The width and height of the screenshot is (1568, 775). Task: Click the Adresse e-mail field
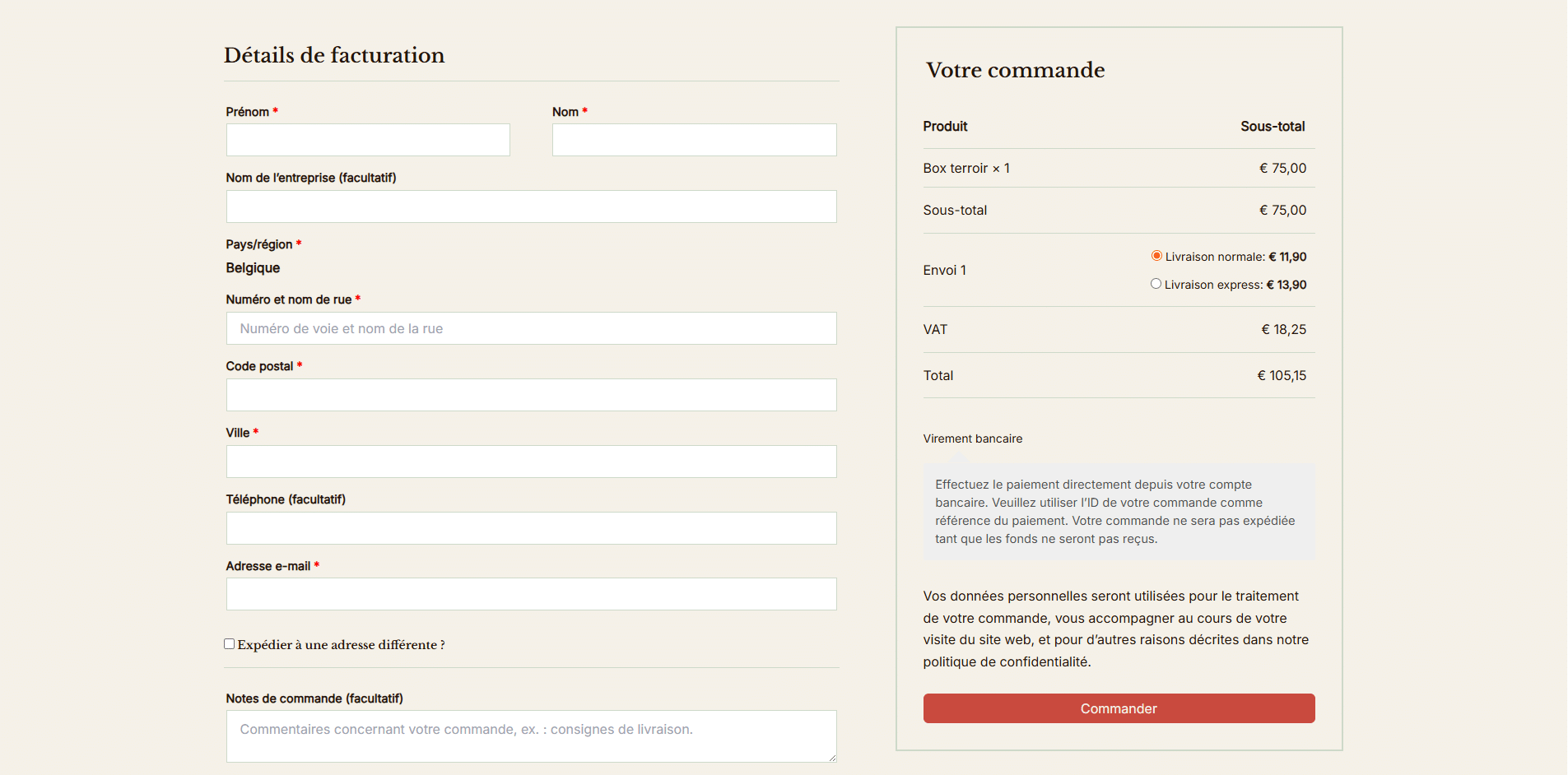(x=531, y=594)
